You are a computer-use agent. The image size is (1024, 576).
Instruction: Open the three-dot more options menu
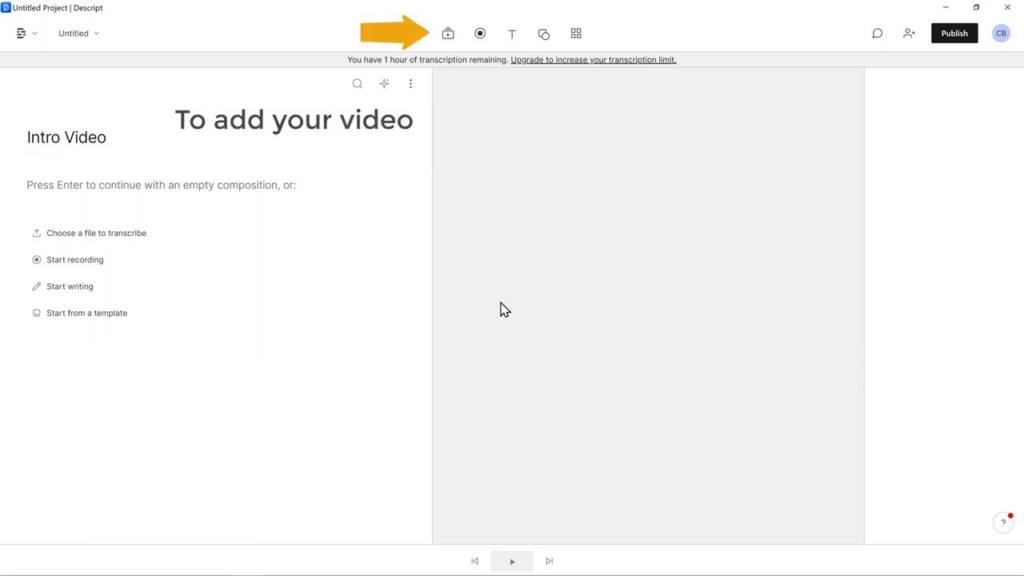pyautogui.click(x=411, y=84)
